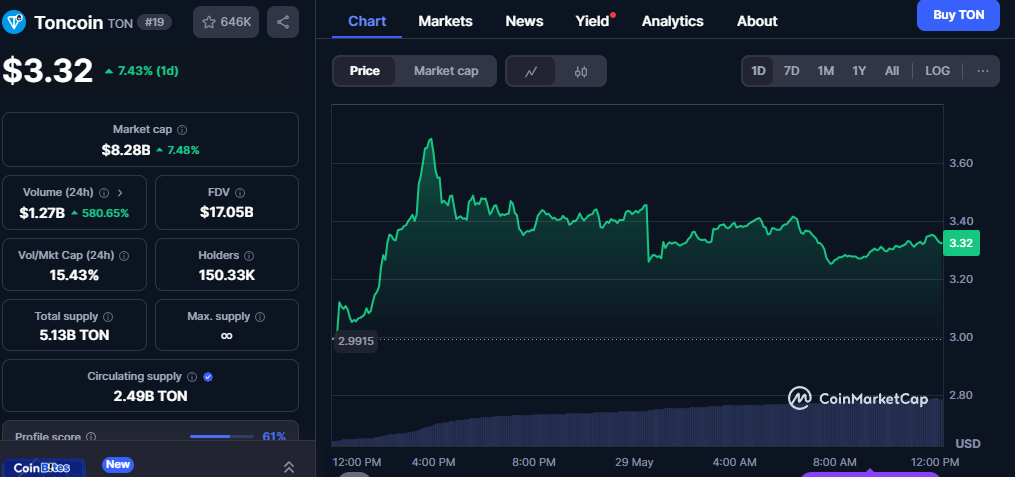Image resolution: width=1015 pixels, height=477 pixels.
Task: Open the Chart tab
Action: 367,21
